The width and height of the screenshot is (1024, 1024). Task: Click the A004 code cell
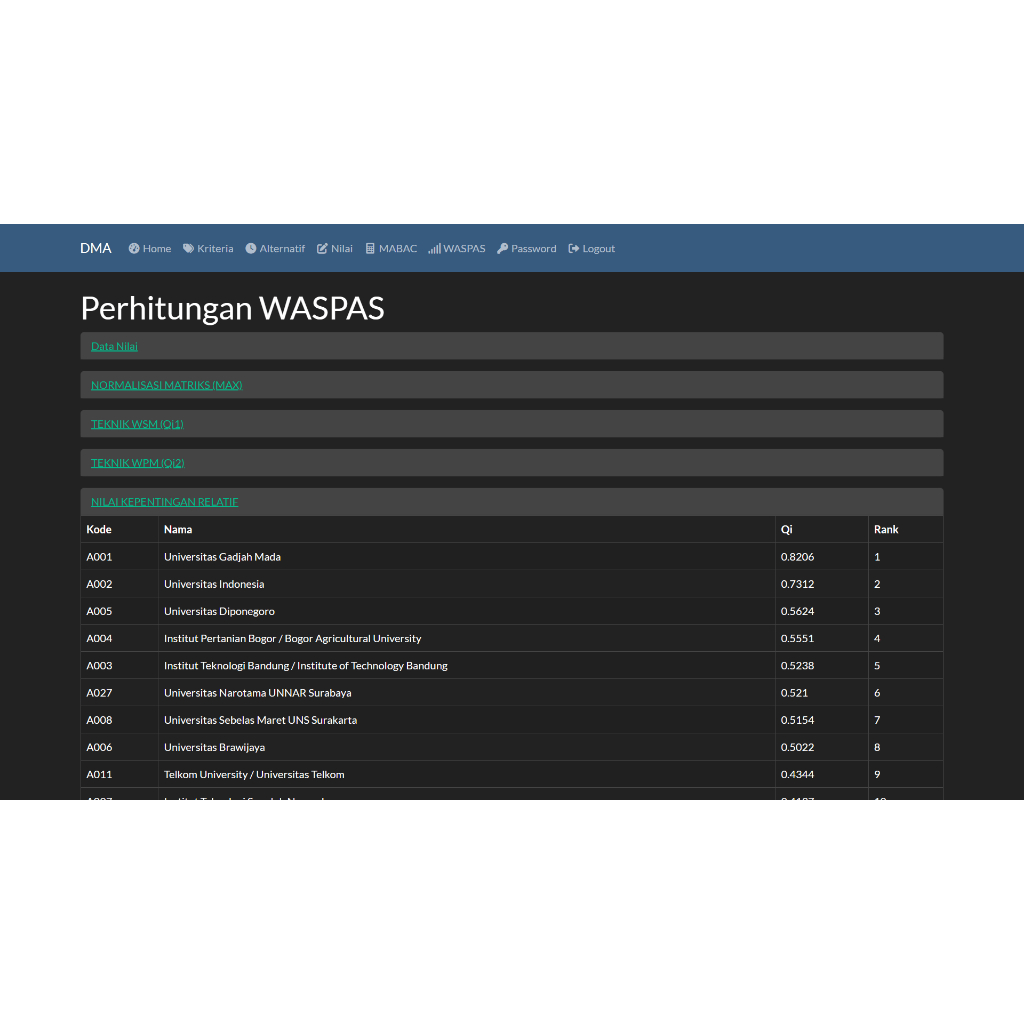pos(120,638)
